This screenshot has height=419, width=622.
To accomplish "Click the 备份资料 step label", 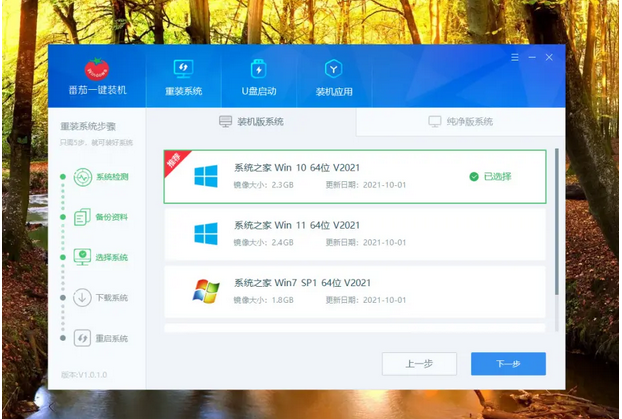I will click(x=111, y=217).
